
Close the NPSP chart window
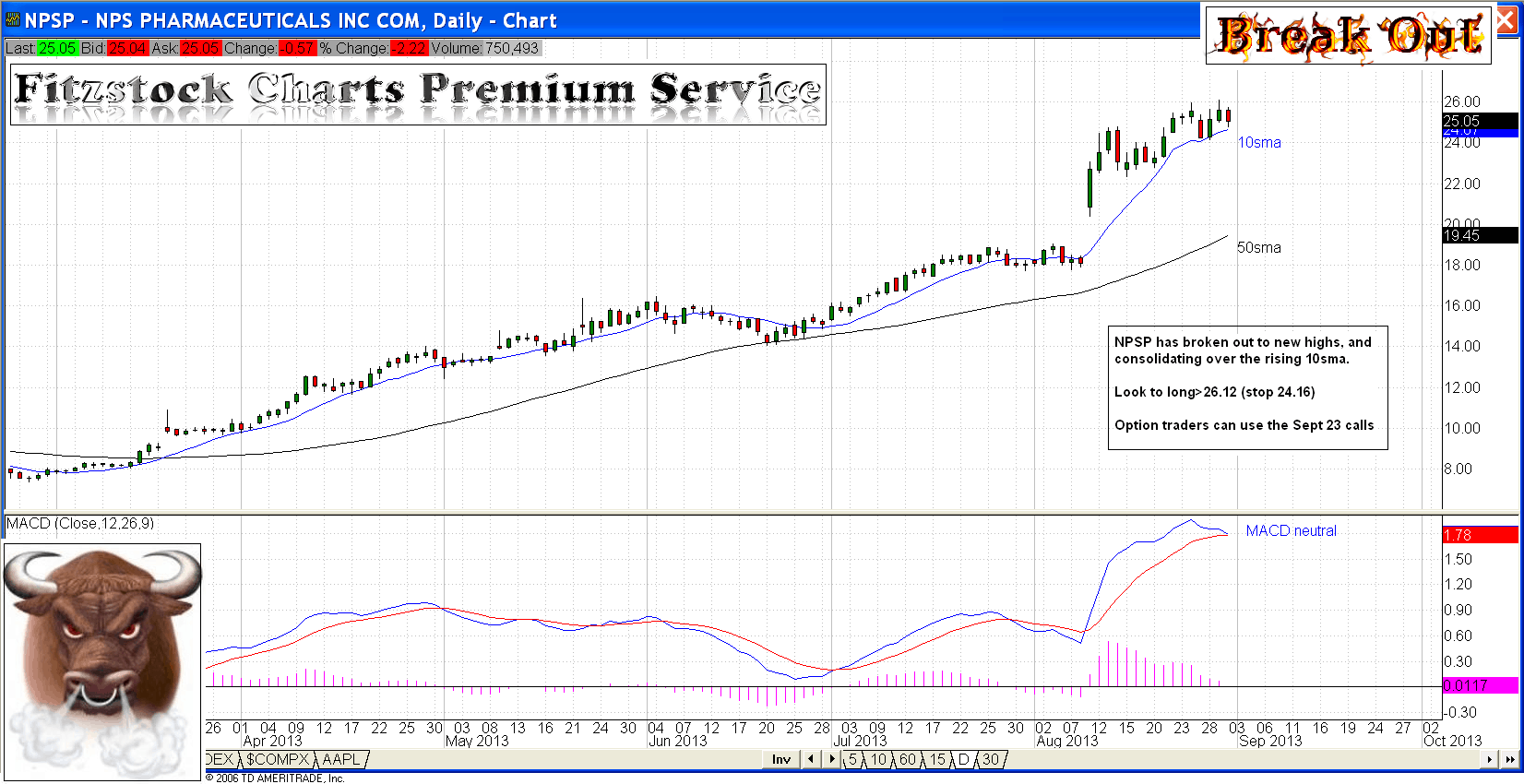1506,21
